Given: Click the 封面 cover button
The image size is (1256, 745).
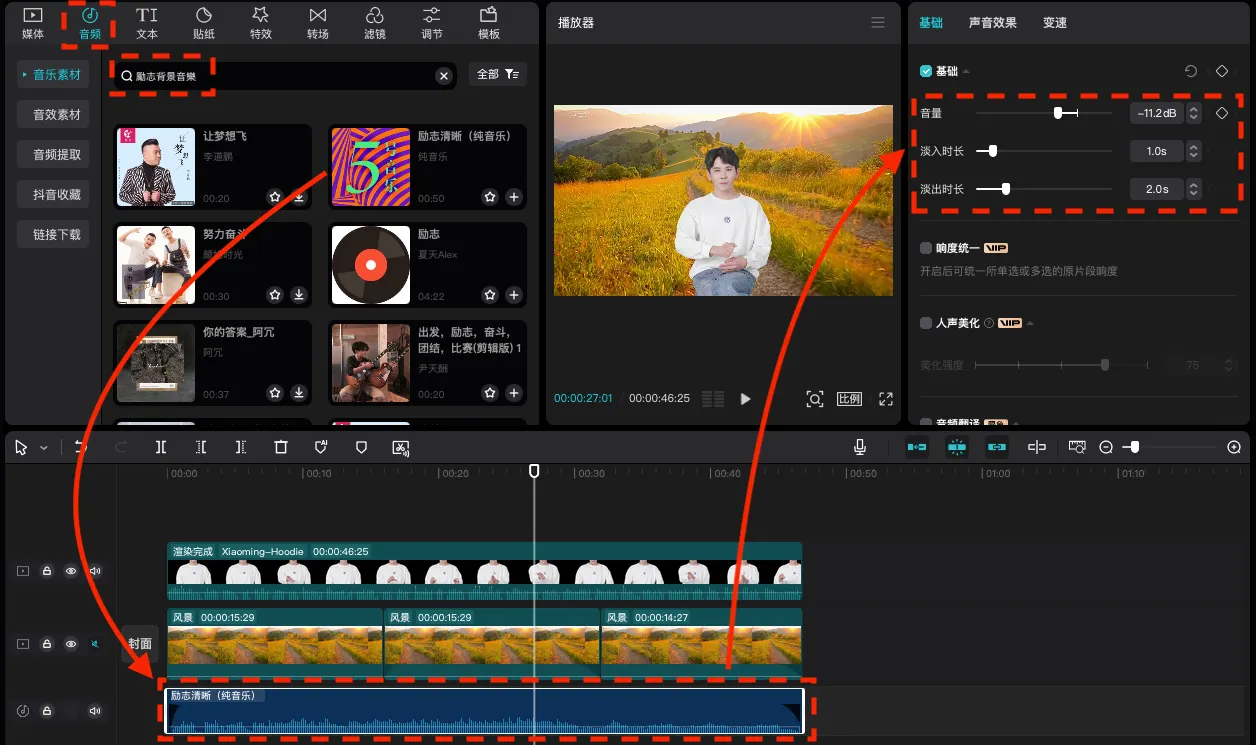Looking at the screenshot, I should tap(140, 644).
